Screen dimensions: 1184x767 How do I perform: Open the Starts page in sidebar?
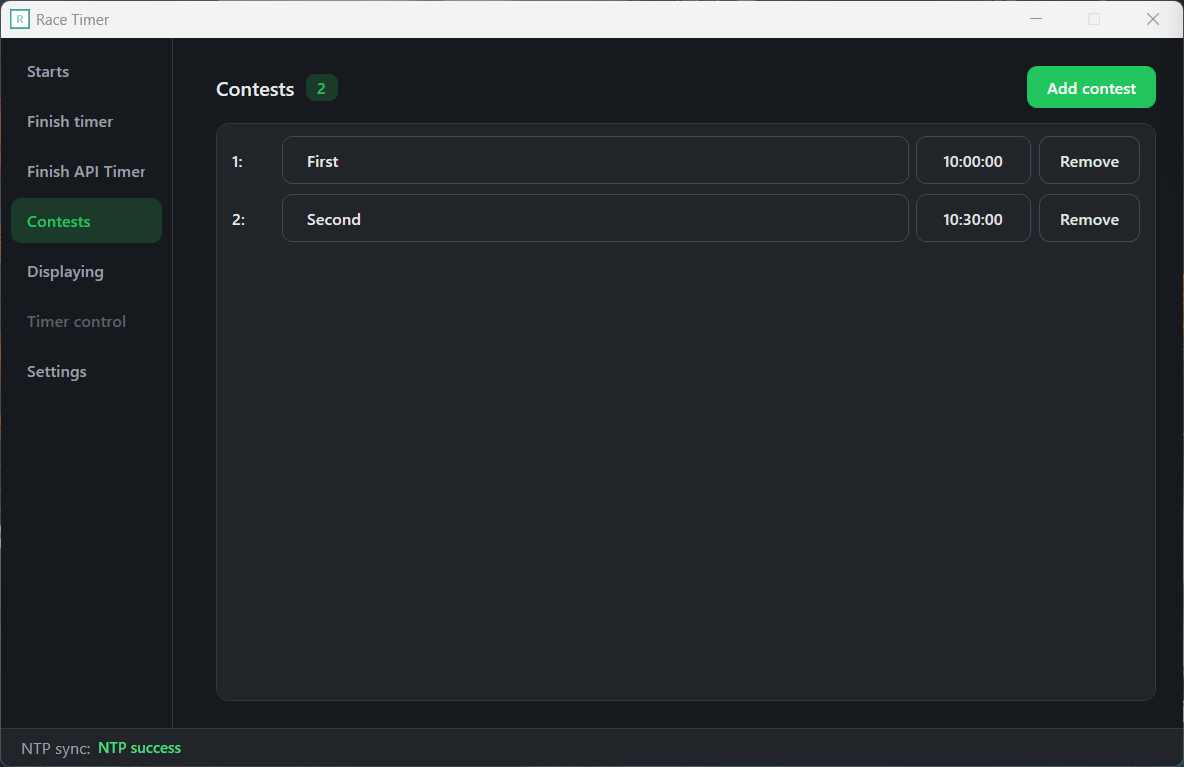point(86,72)
